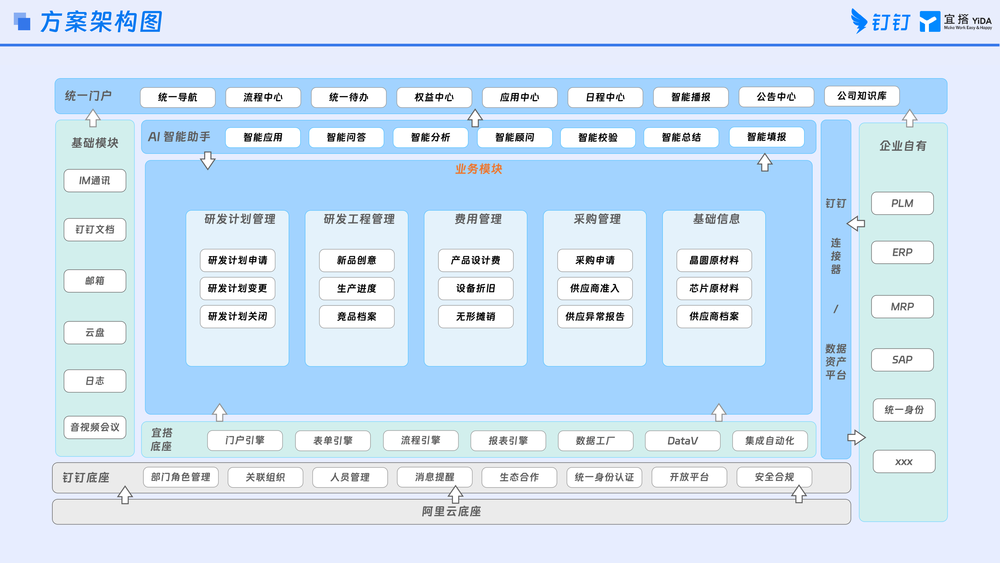Choose the 应用中心 box
The width and height of the screenshot is (1000, 563).
(519, 97)
